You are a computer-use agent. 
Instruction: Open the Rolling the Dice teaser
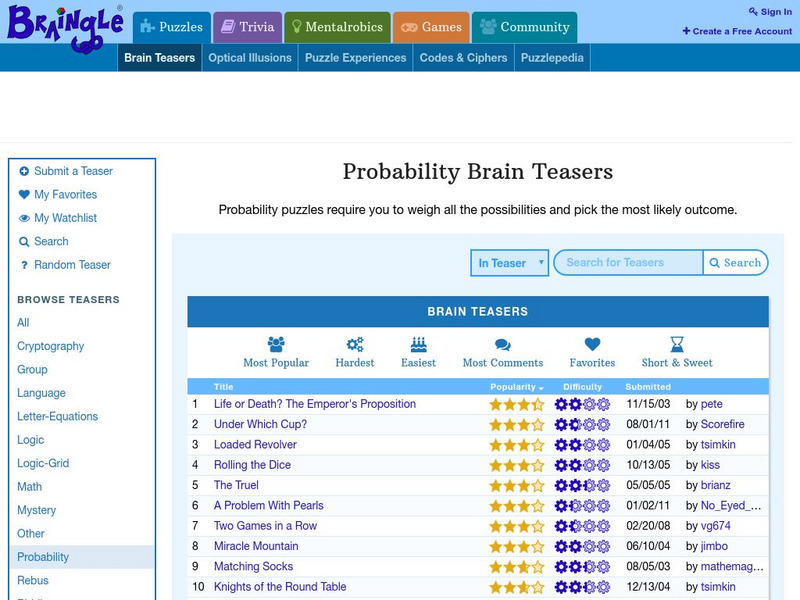pos(252,465)
